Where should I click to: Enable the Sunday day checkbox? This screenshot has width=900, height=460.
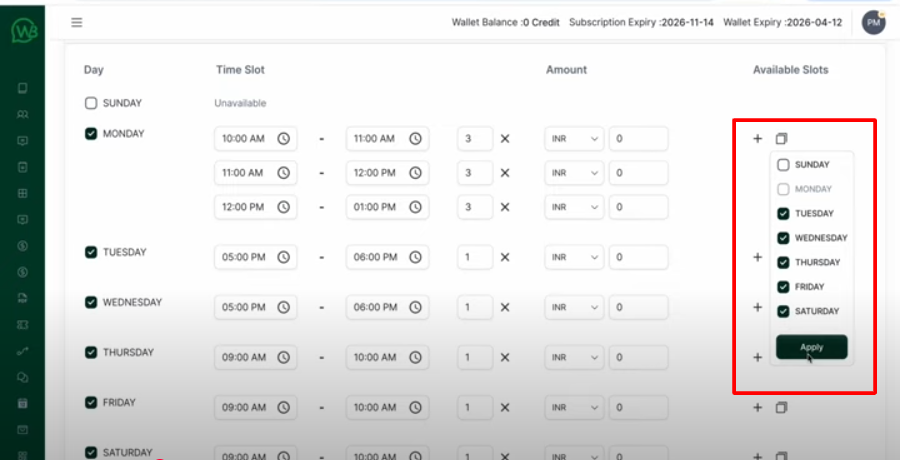91,103
